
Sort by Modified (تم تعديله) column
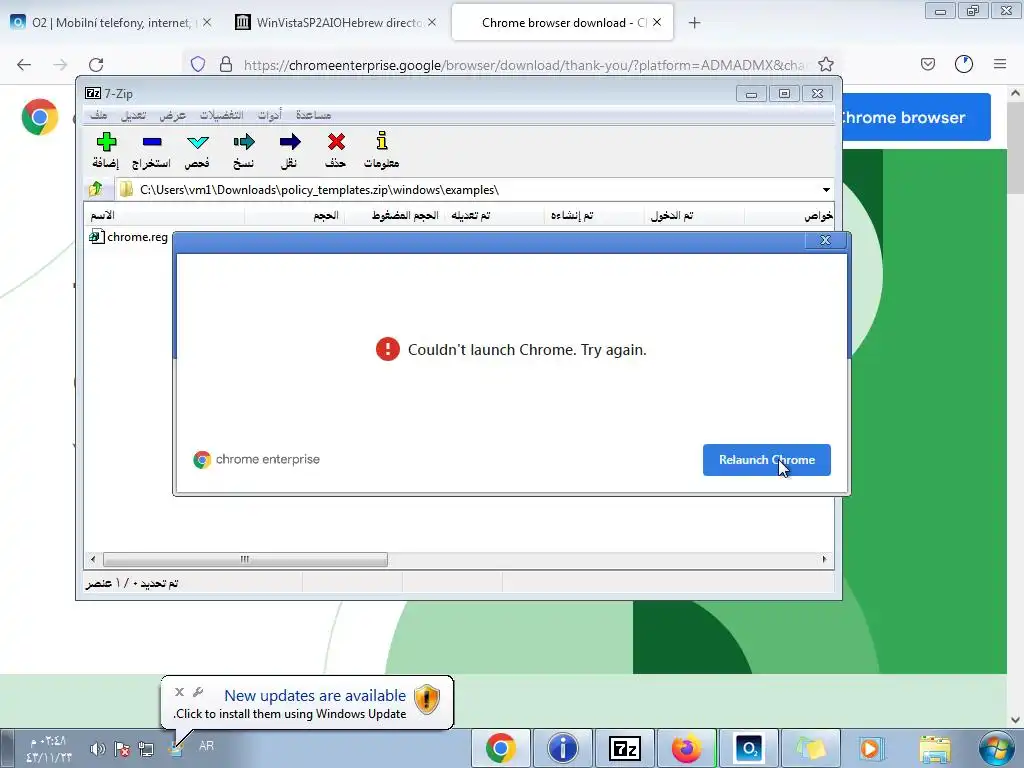[494, 216]
